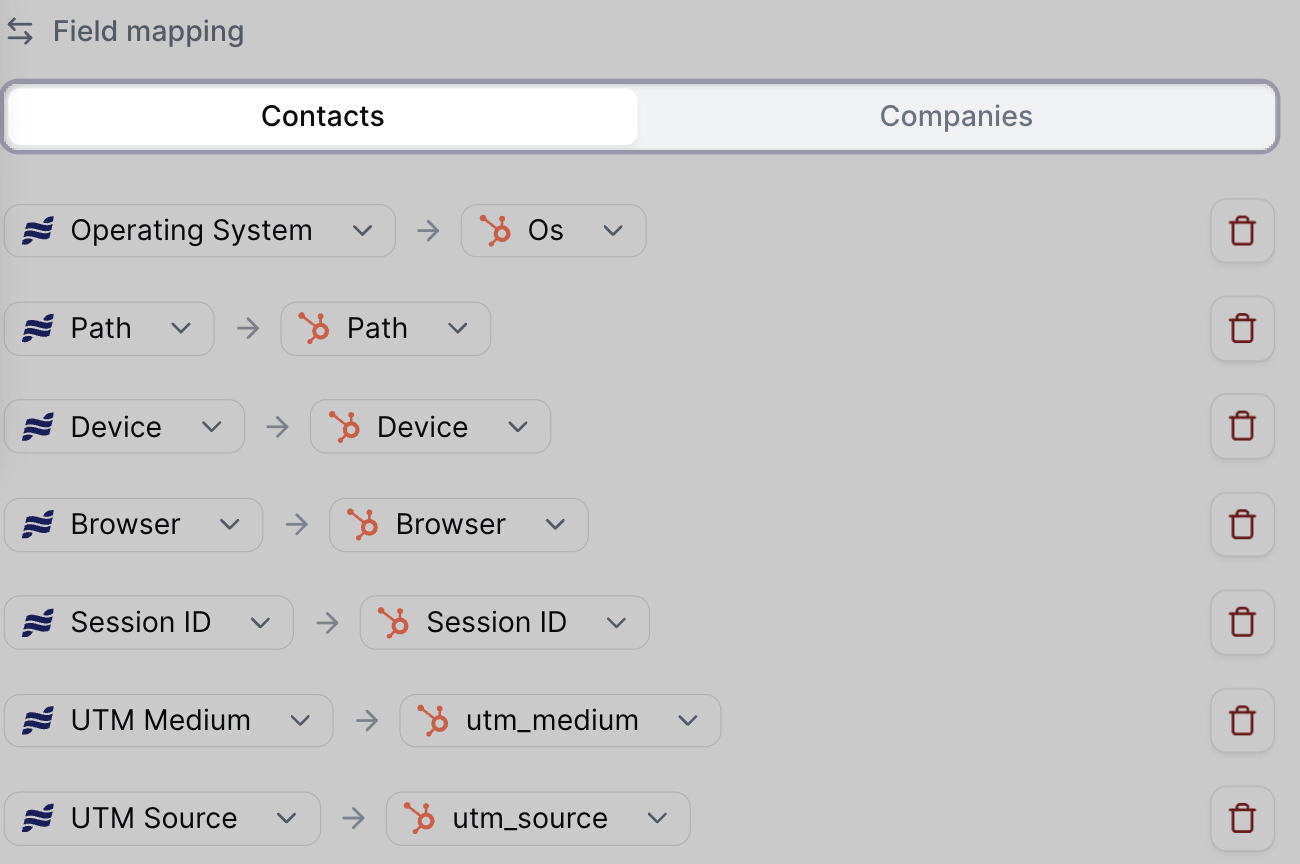This screenshot has height=864, width=1300.
Task: Trash the UTM Source mapping row
Action: click(x=1242, y=818)
